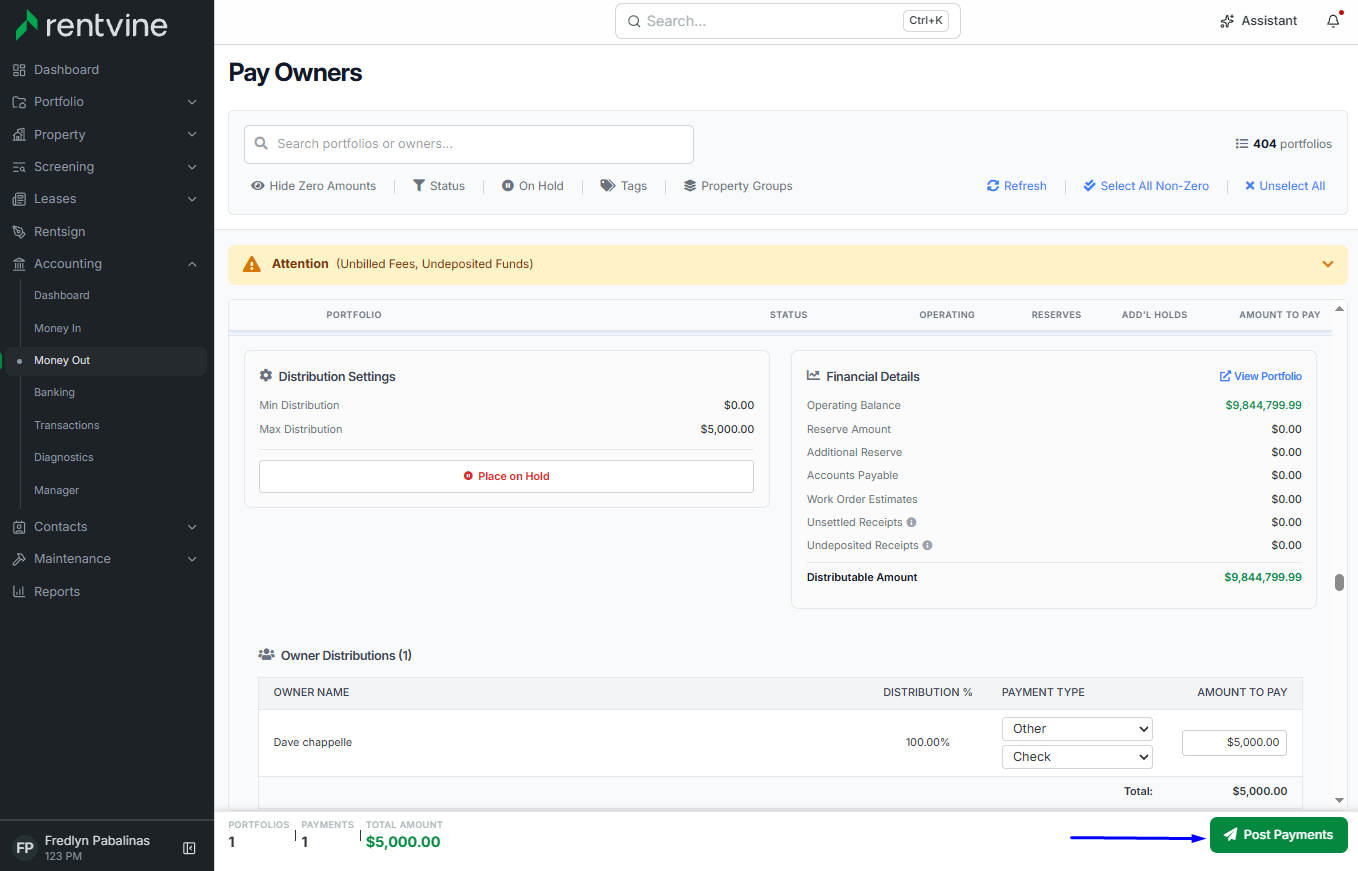Open the notifications bell
The image size is (1358, 871).
coord(1333,21)
